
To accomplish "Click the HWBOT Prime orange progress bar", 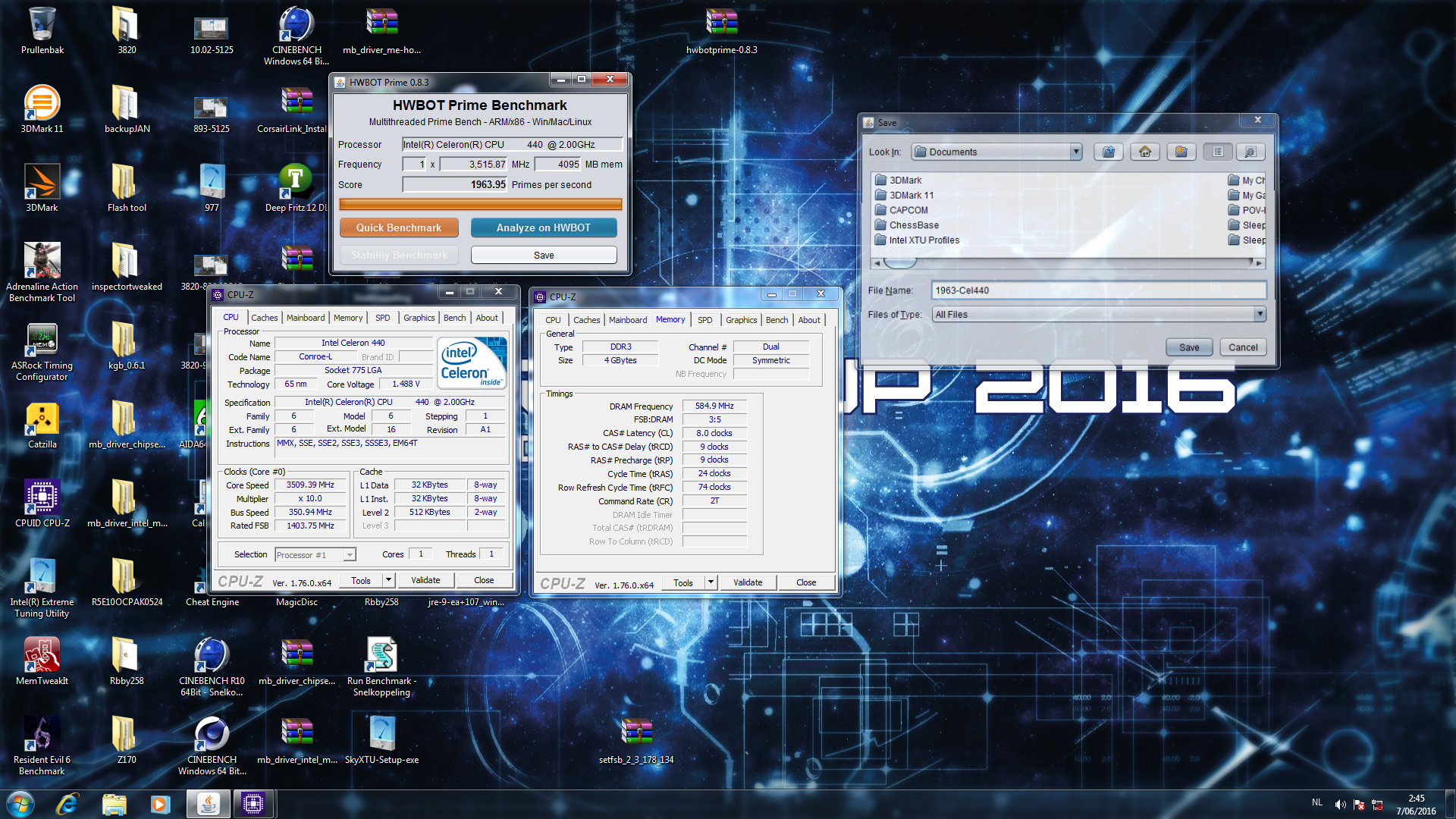I will 480,204.
